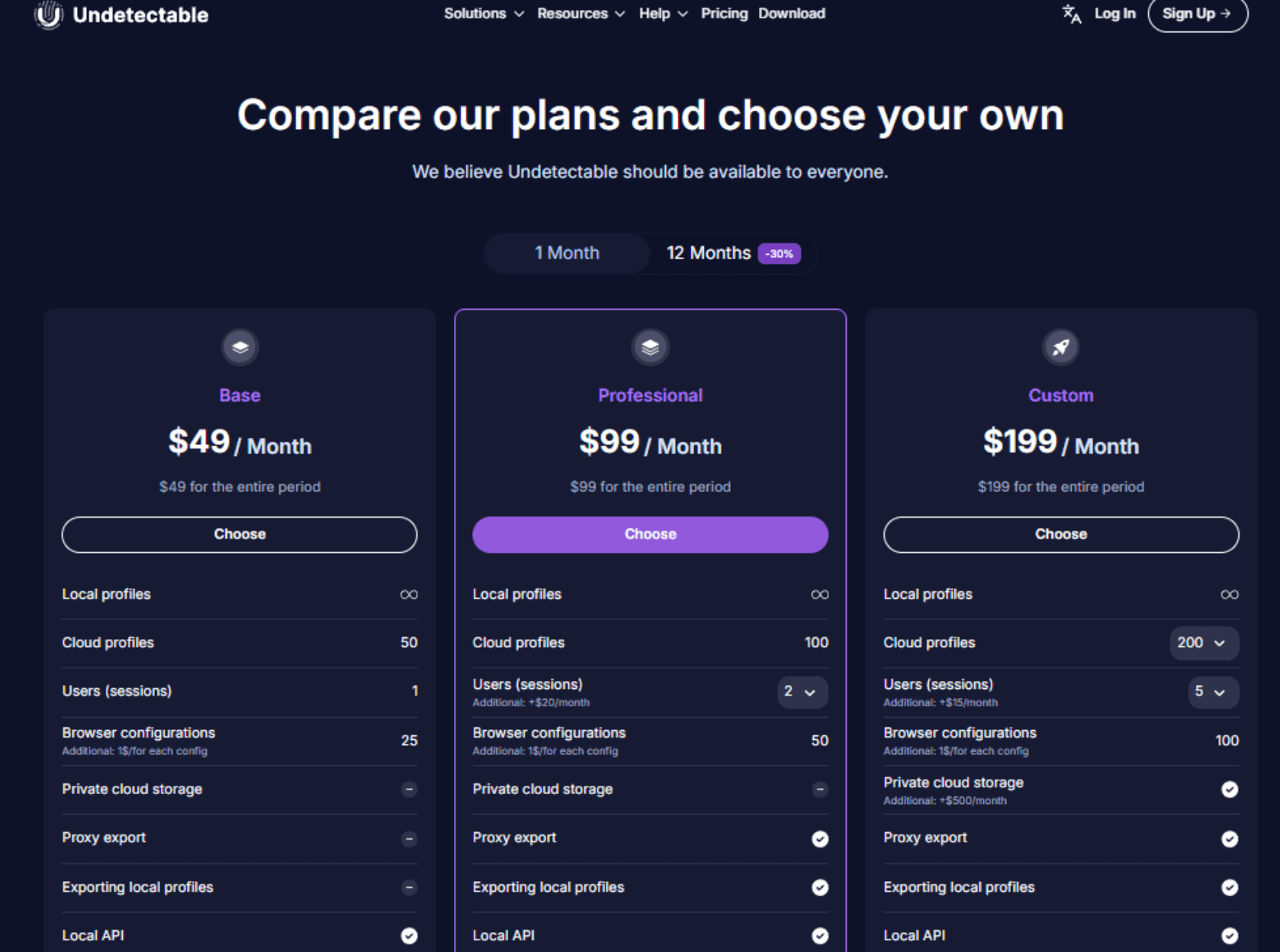Click the Base plan layers icon
The image size is (1280, 952).
tap(240, 347)
